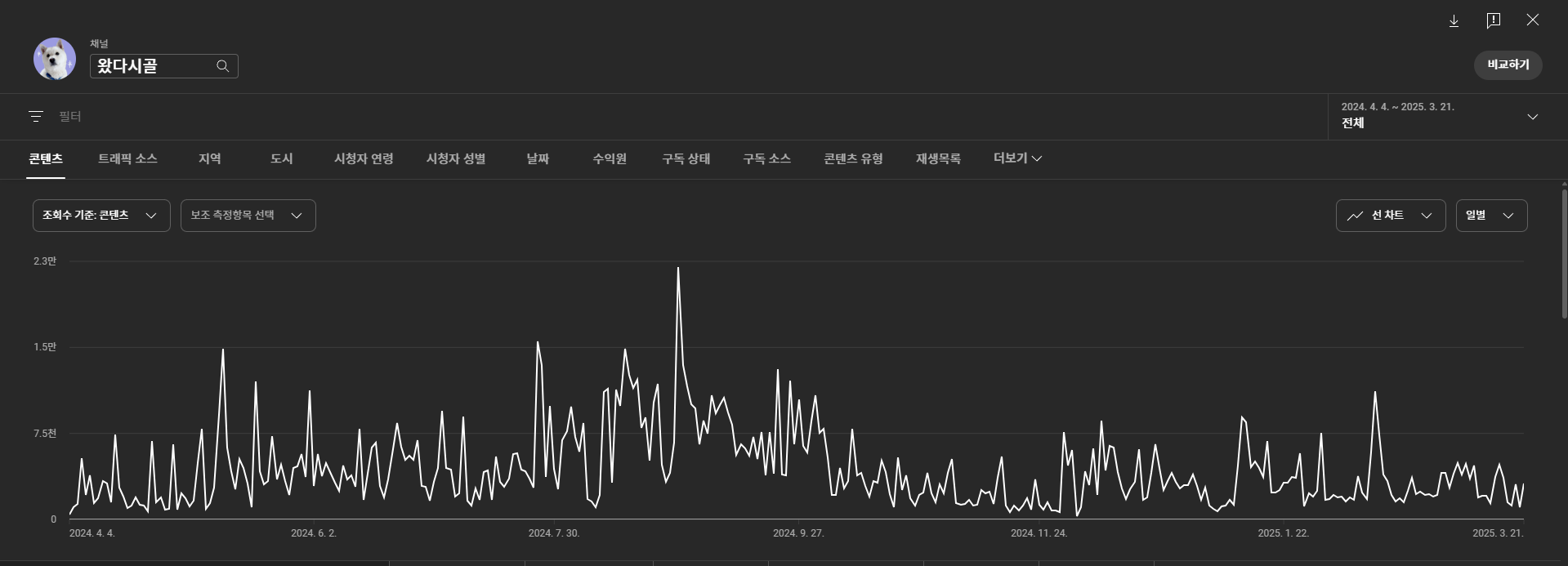Open the 시청자 성별 tab
Viewport: 1568px width, 566px height.
coord(456,158)
